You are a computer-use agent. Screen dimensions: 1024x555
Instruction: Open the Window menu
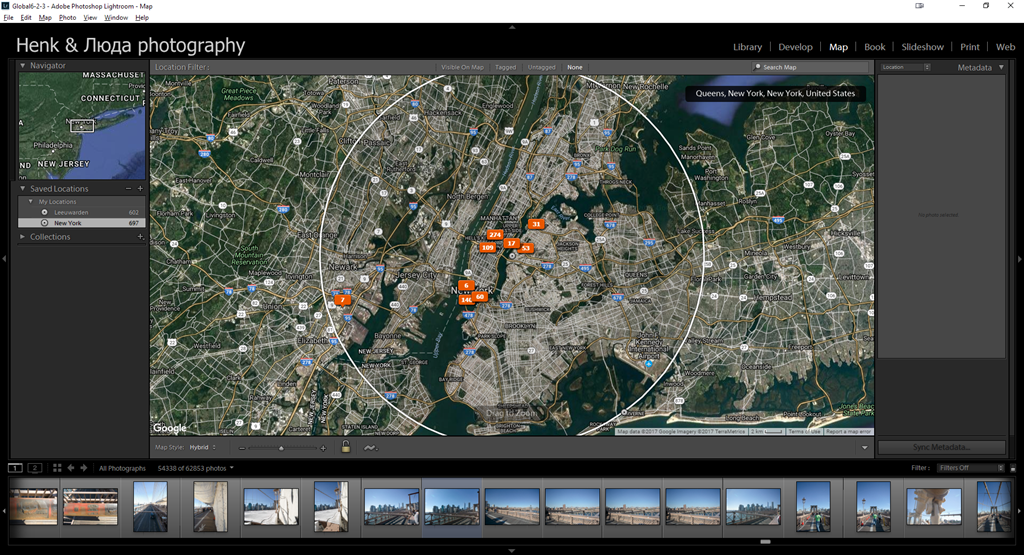(116, 18)
